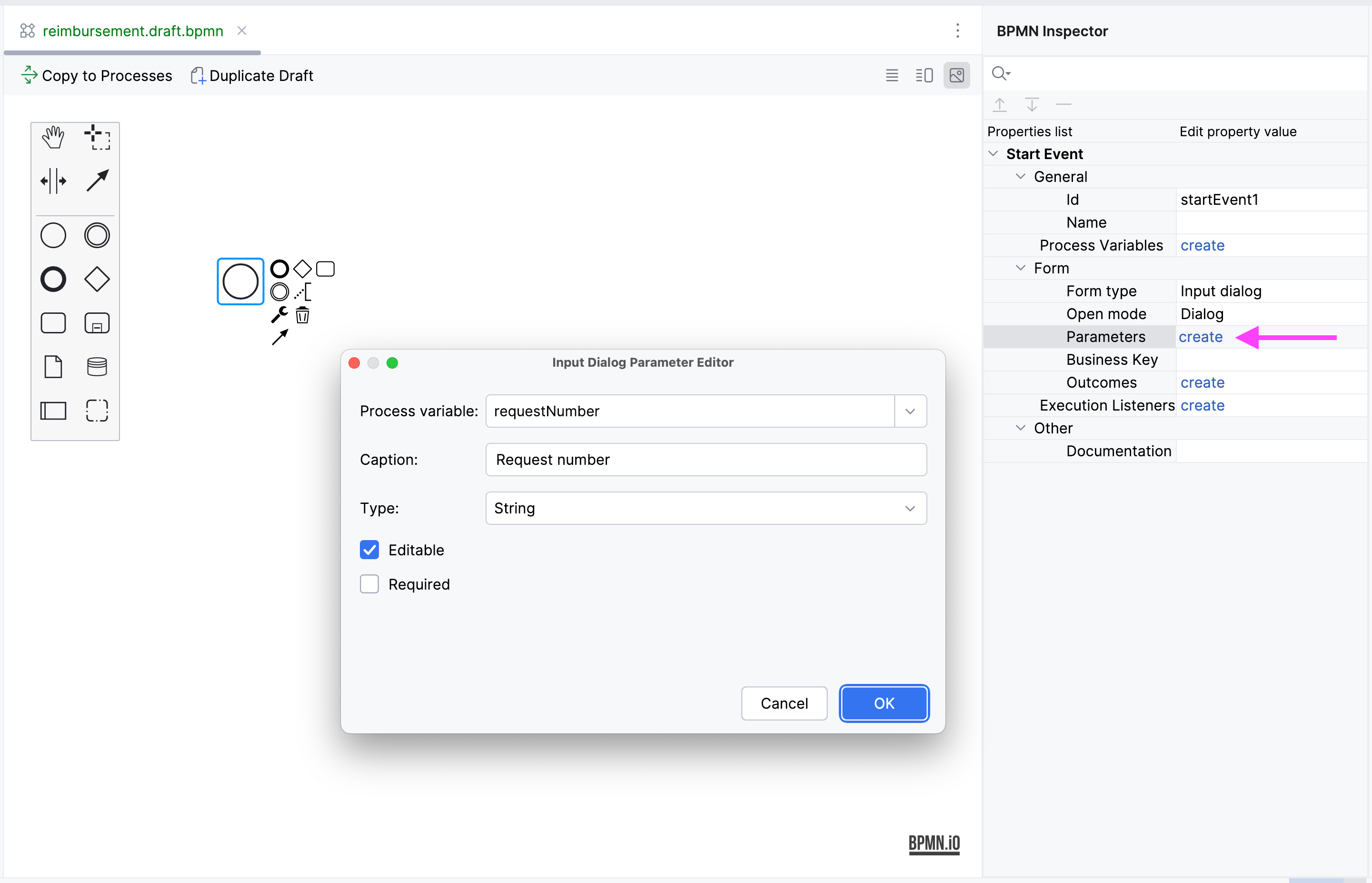Click OK to confirm parameters
Viewport: 1372px width, 883px height.
pos(883,702)
